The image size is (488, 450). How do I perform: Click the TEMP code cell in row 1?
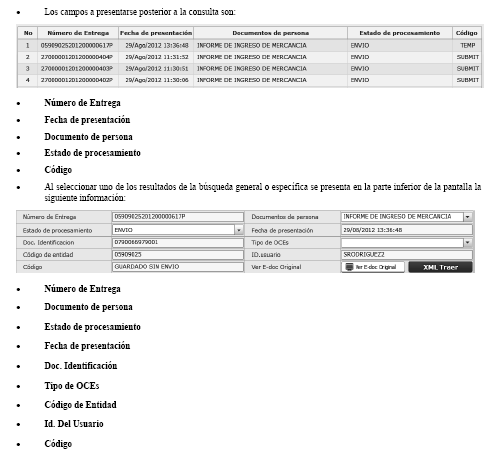(x=468, y=45)
